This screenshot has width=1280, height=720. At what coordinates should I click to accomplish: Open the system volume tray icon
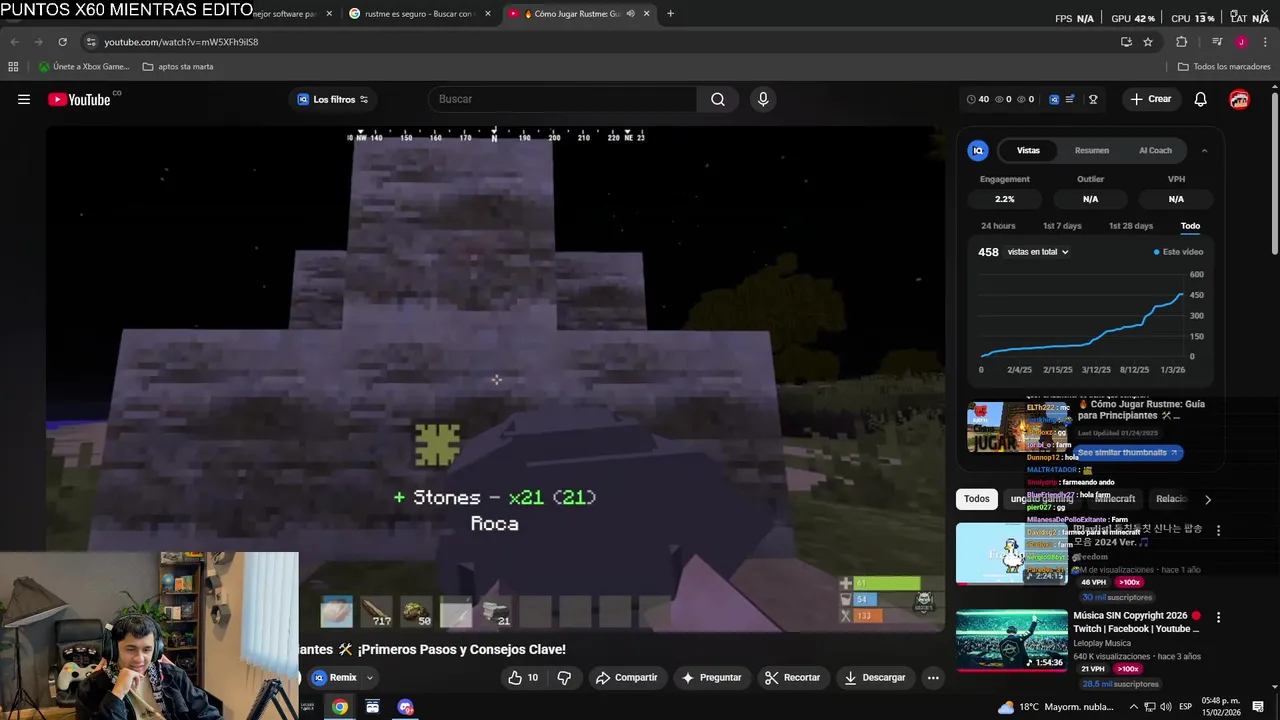(1164, 707)
